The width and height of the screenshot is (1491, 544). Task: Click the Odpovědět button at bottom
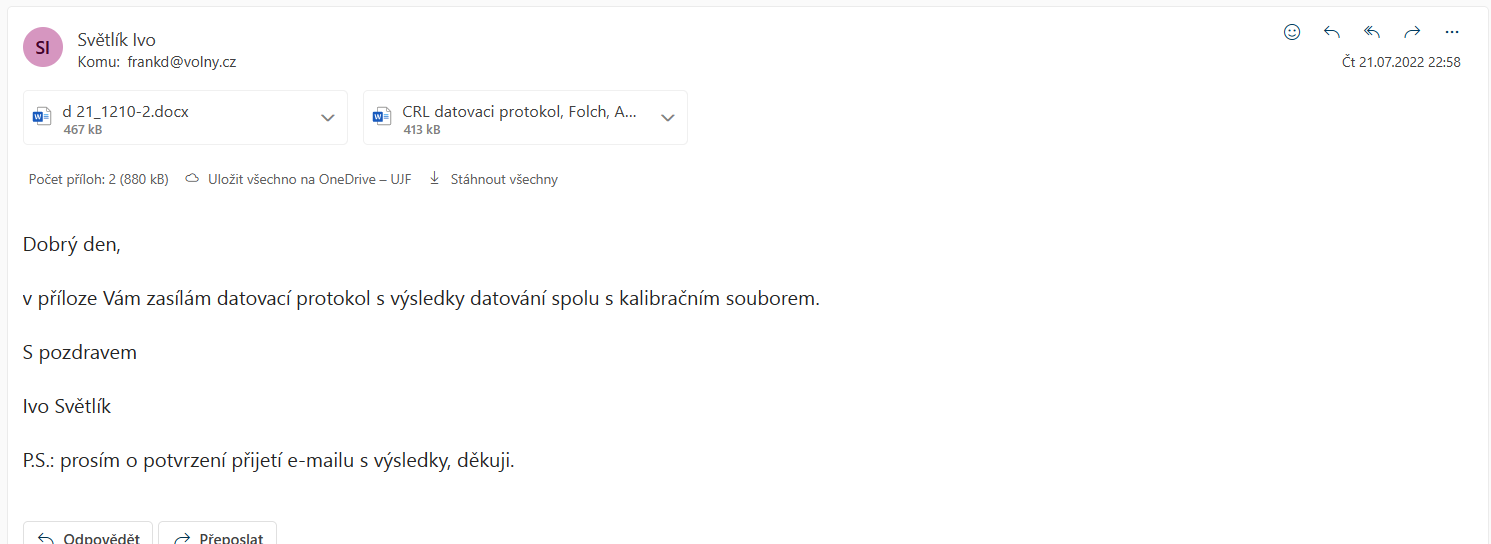[88, 533]
